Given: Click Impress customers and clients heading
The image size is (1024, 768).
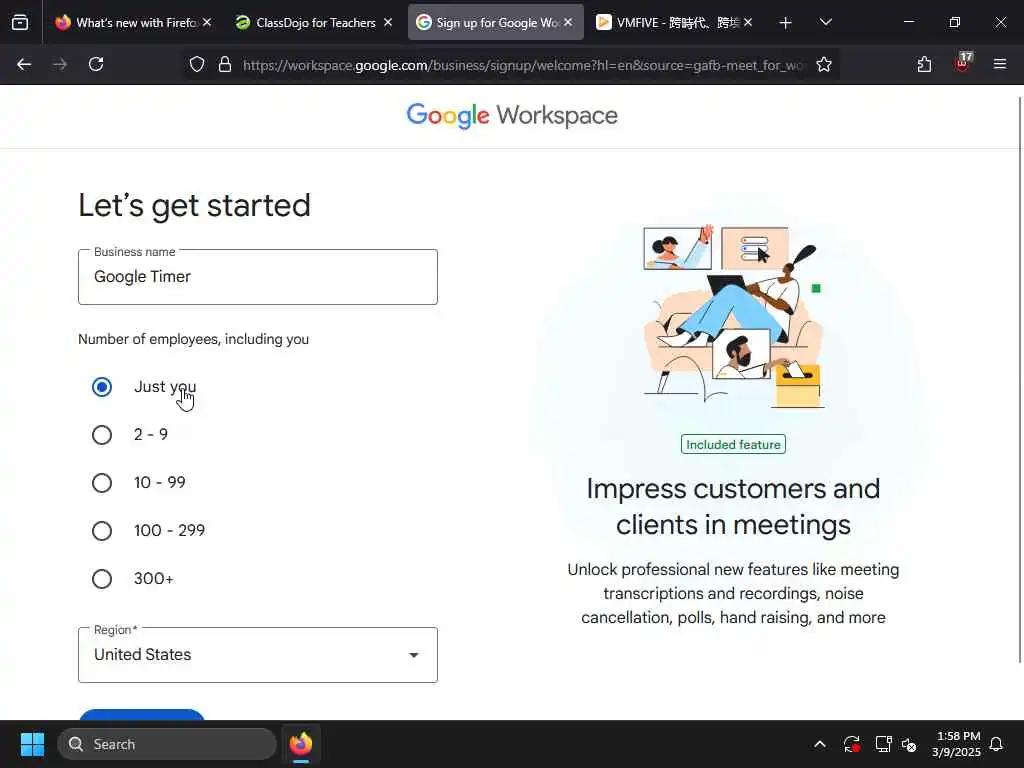Looking at the screenshot, I should [733, 507].
